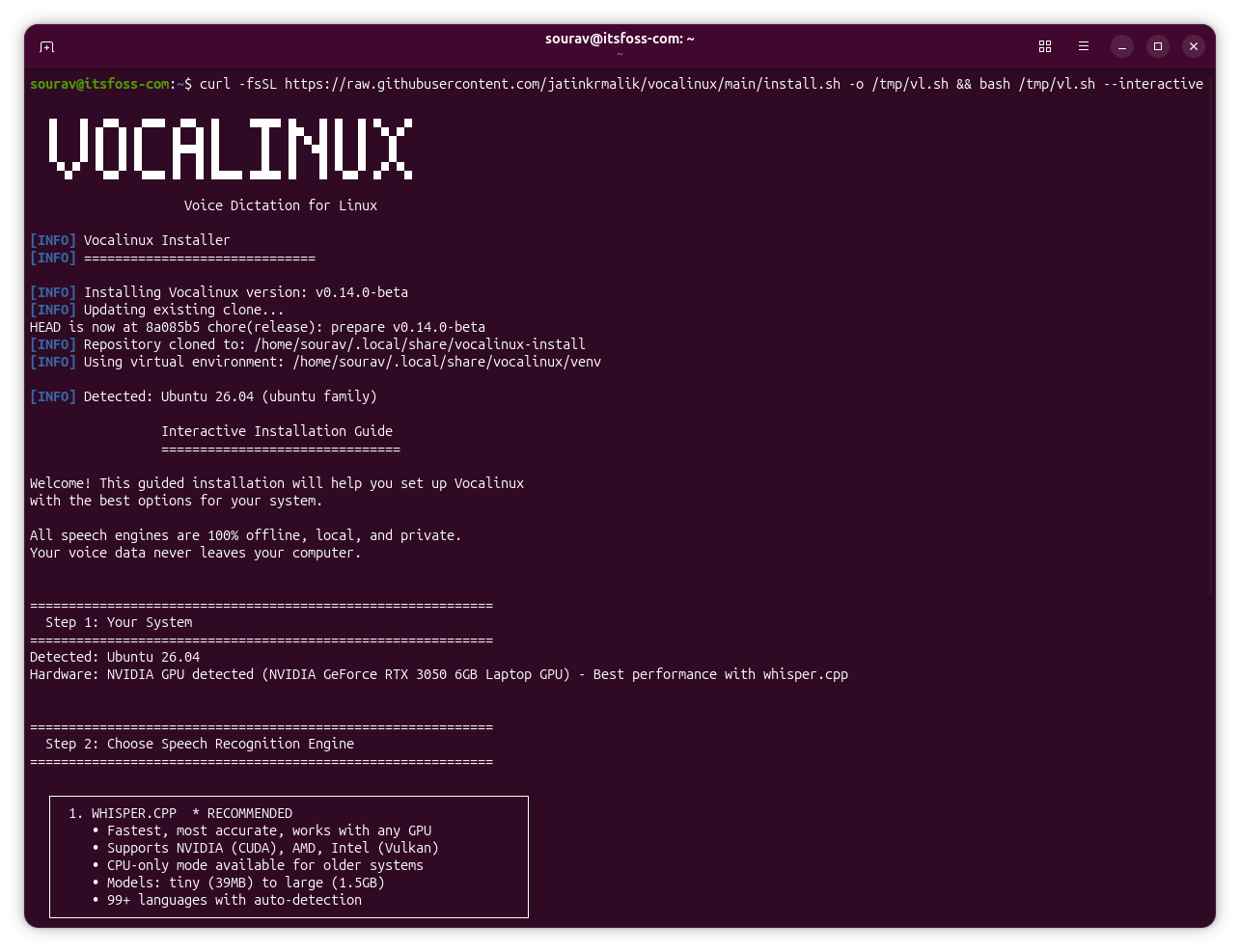The image size is (1240, 952).
Task: Click 'Updating existing clone...' line
Action: point(157,310)
